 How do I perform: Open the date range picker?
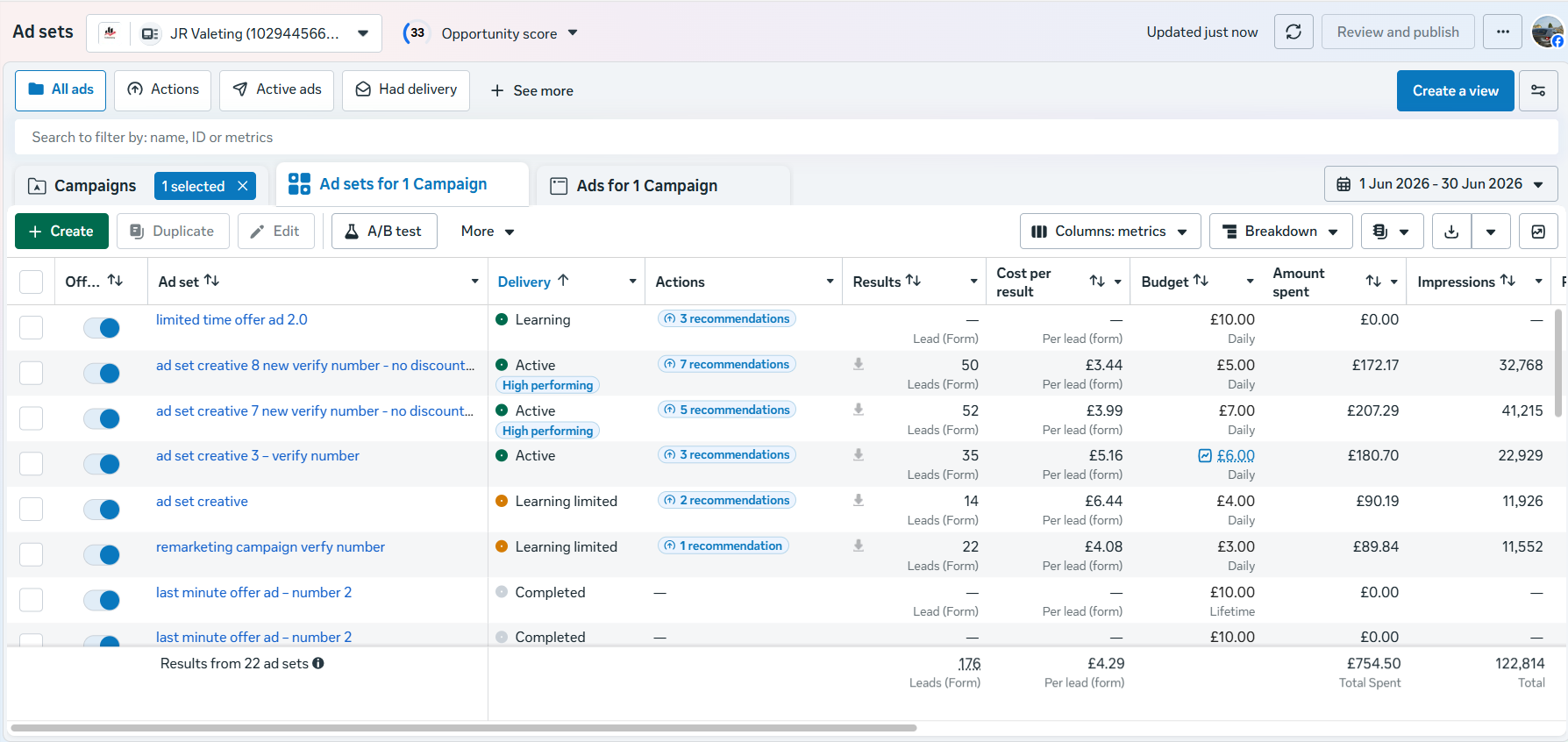(x=1440, y=184)
